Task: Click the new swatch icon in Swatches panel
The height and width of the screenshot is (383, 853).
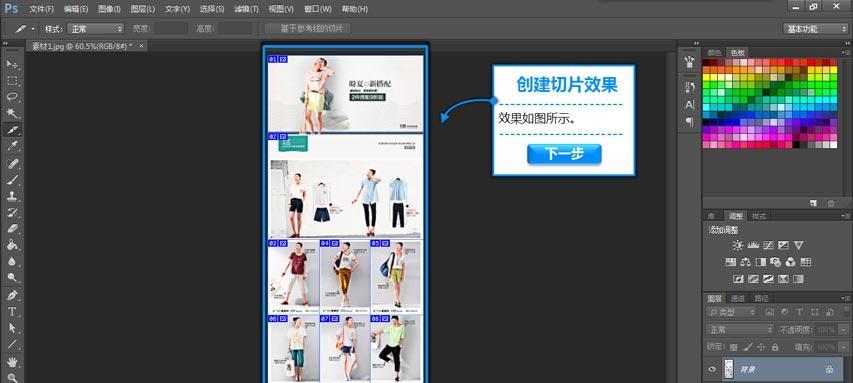Action: point(813,203)
